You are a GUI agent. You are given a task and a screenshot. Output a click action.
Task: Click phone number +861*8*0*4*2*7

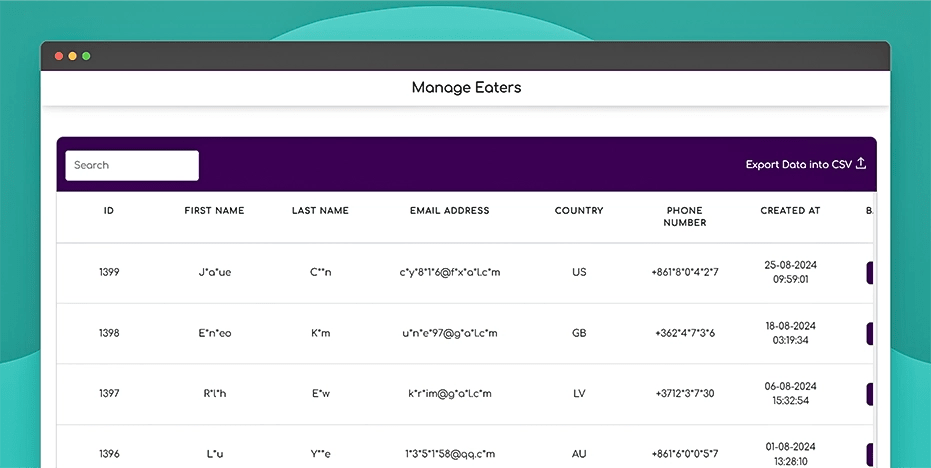pos(685,272)
